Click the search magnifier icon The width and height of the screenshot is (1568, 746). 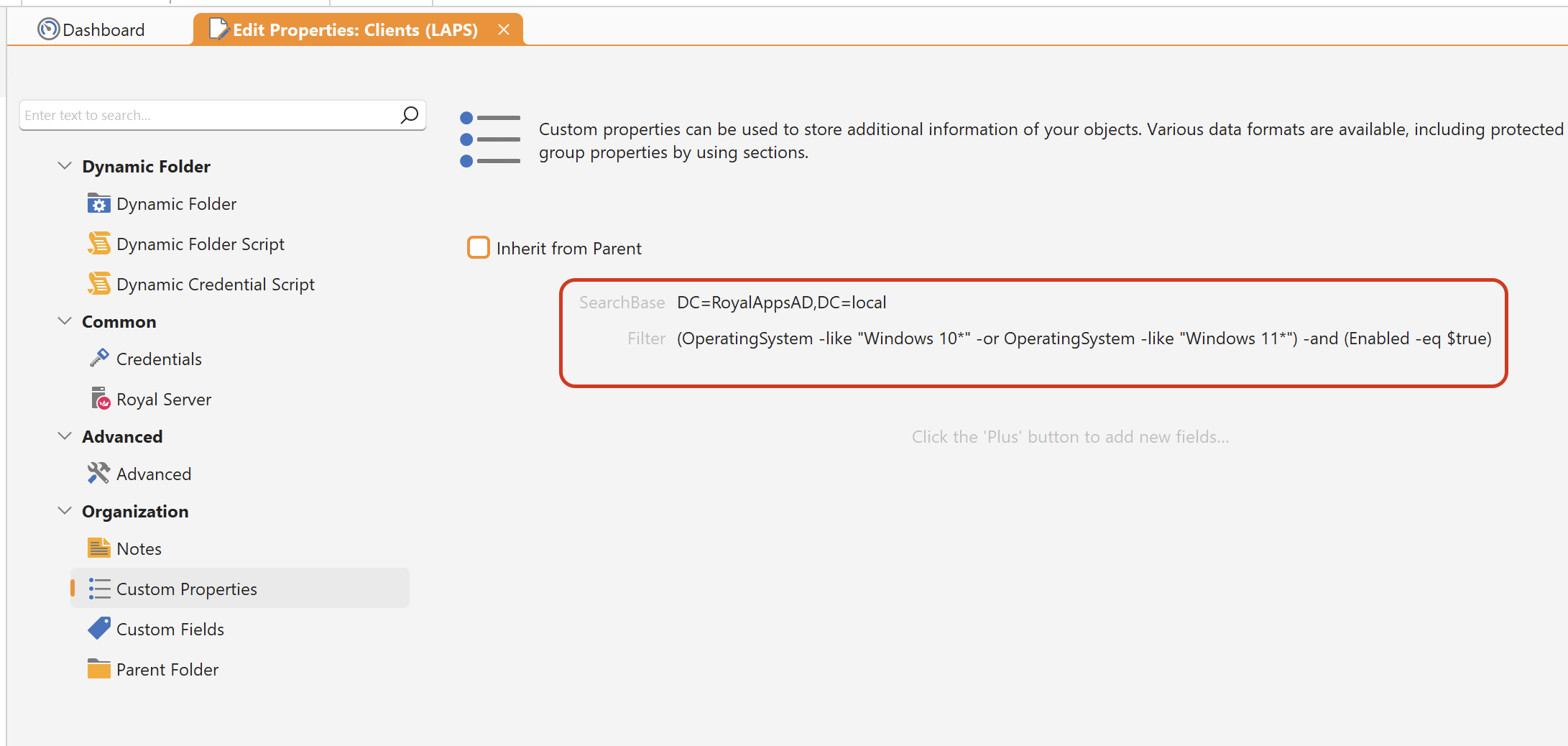tap(409, 115)
